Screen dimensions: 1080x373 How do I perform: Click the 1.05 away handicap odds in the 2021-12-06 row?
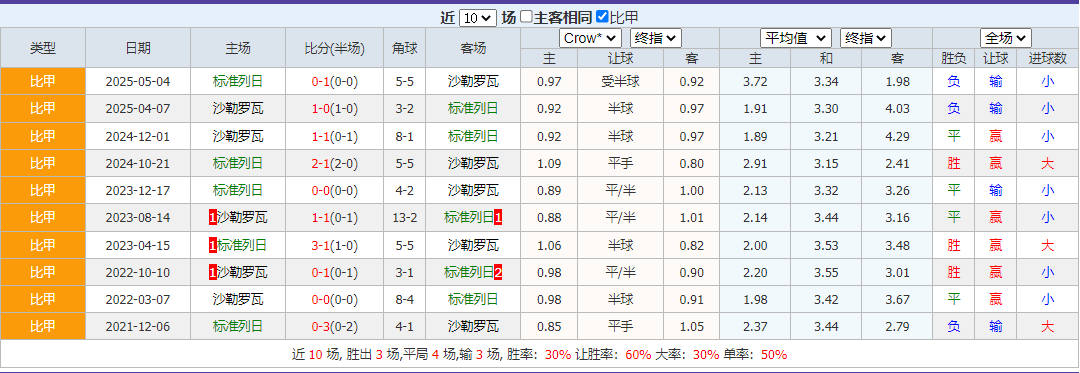[x=692, y=328]
